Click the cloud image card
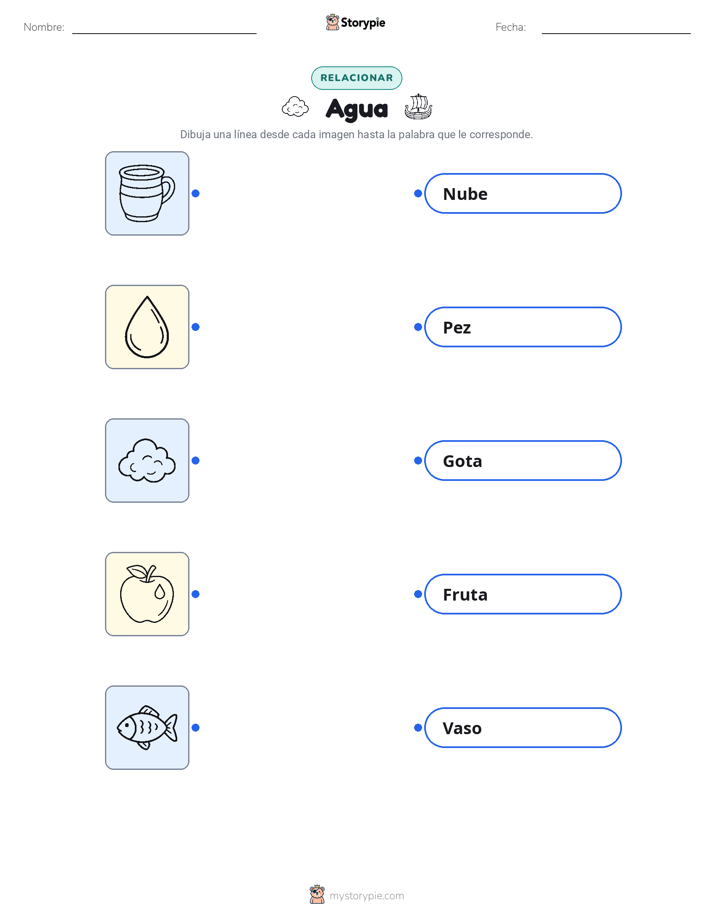Screen dimensions: 714x924 [147, 460]
